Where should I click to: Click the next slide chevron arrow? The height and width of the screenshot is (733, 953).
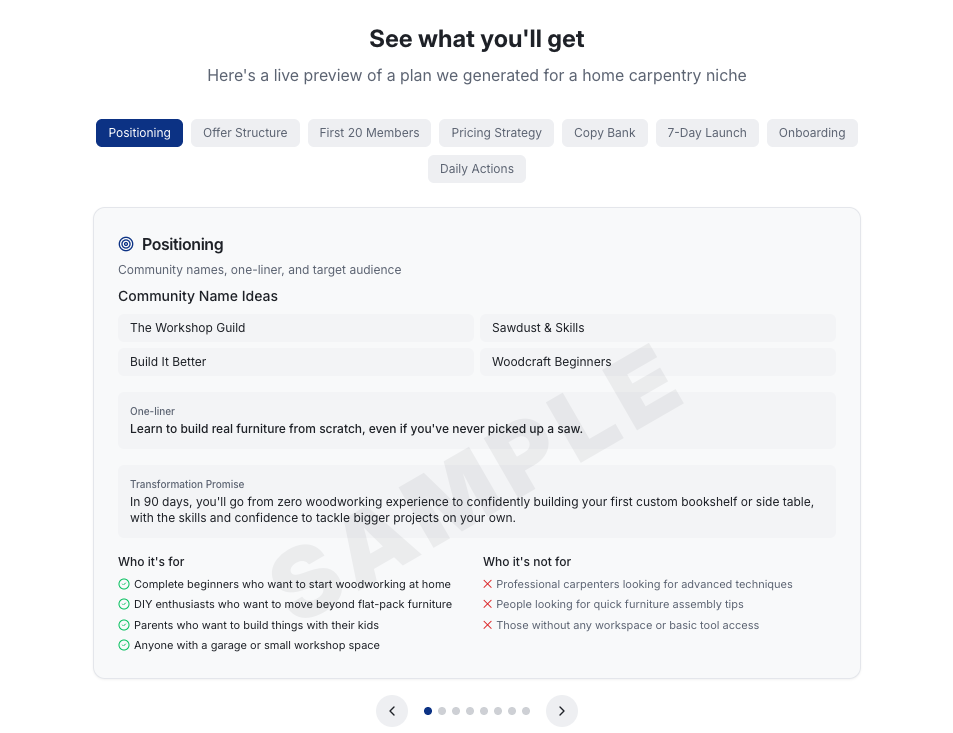click(562, 711)
